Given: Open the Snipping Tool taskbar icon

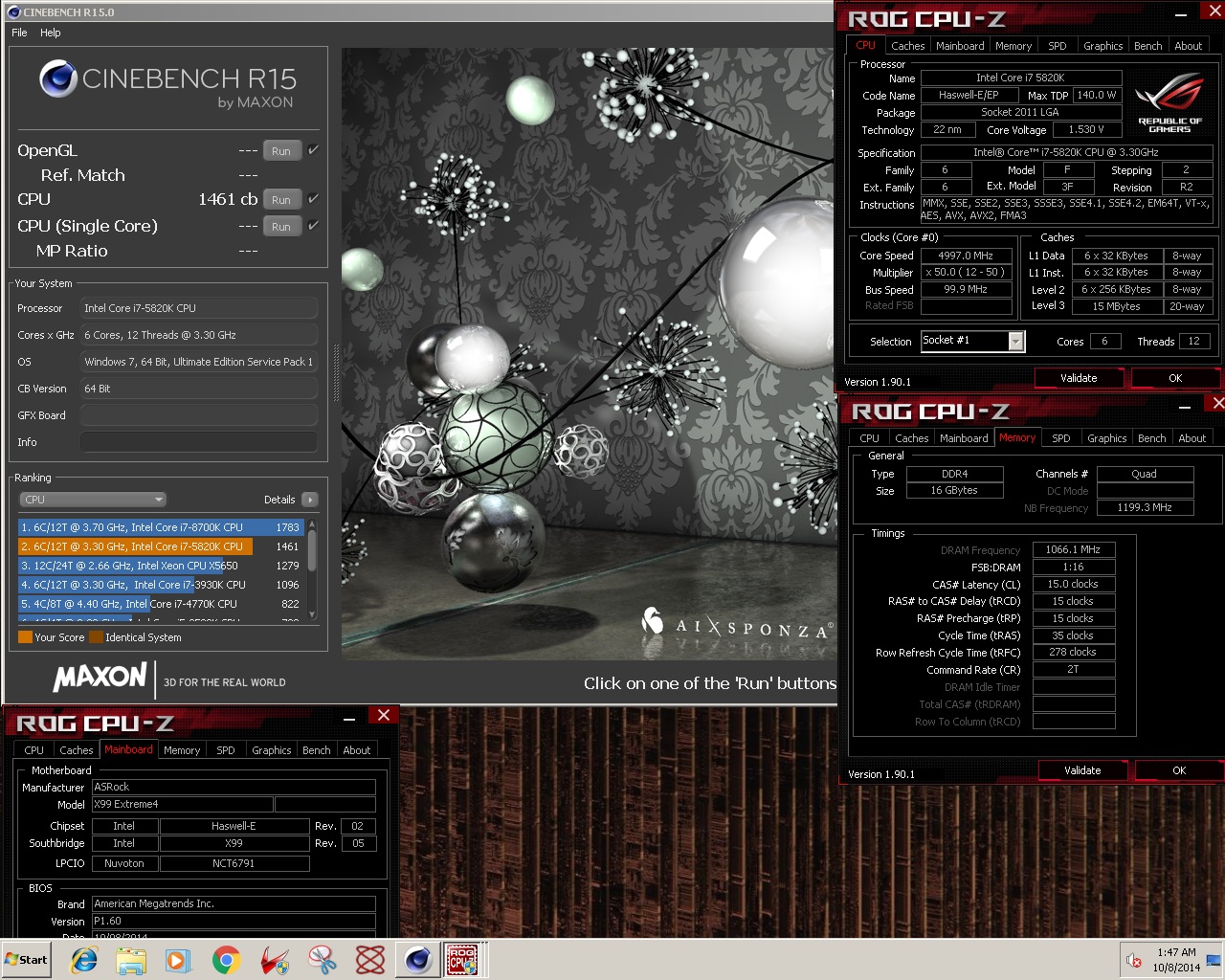Looking at the screenshot, I should (323, 960).
